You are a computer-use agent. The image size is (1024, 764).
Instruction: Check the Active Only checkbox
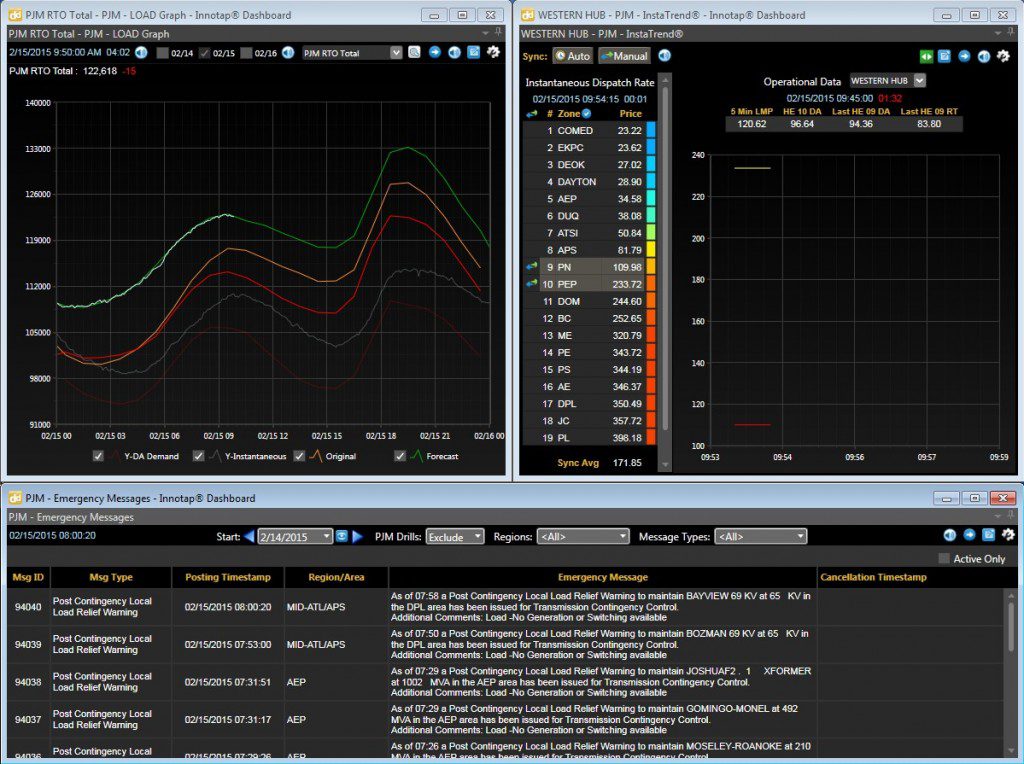click(x=944, y=558)
